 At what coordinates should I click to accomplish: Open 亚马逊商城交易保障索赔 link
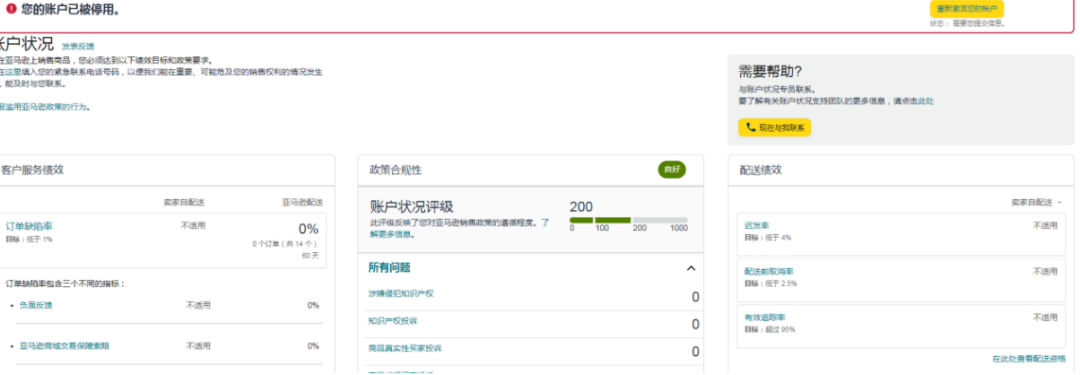pos(64,346)
